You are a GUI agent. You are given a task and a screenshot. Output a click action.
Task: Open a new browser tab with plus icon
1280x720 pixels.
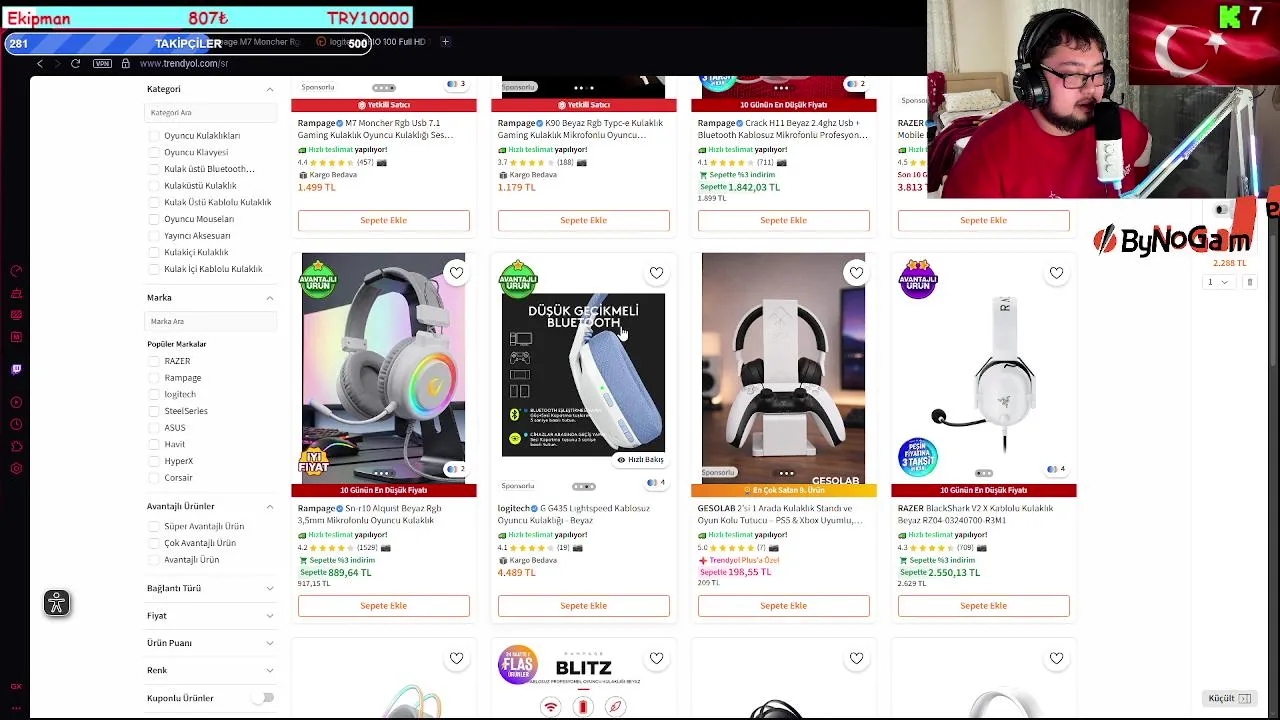[445, 42]
